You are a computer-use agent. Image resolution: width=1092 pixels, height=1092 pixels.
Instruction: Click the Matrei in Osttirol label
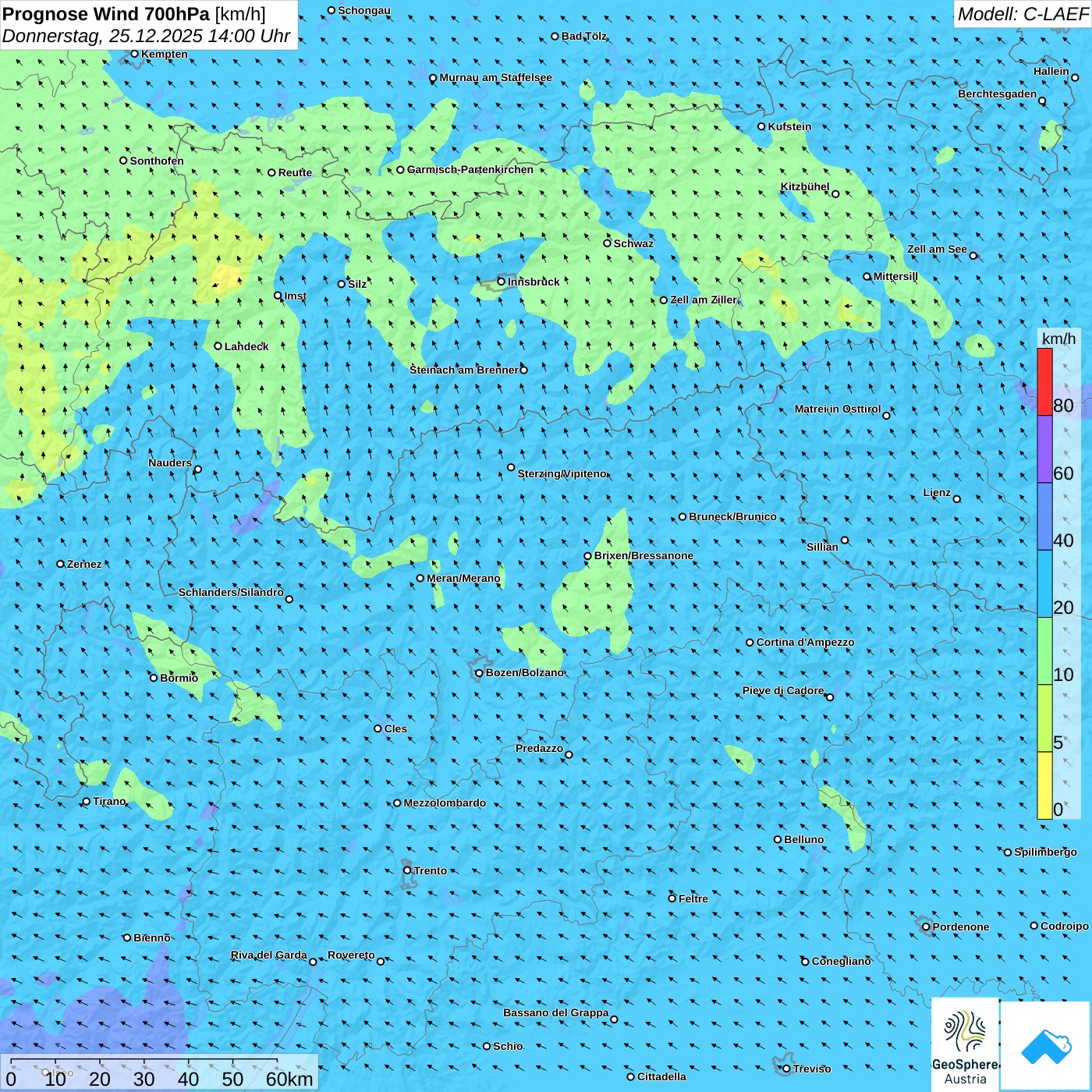tap(838, 409)
